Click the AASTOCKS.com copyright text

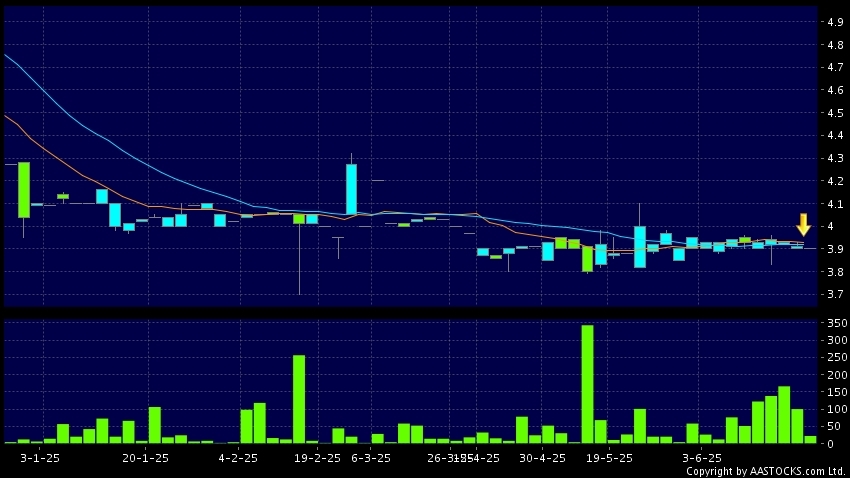pos(765,471)
